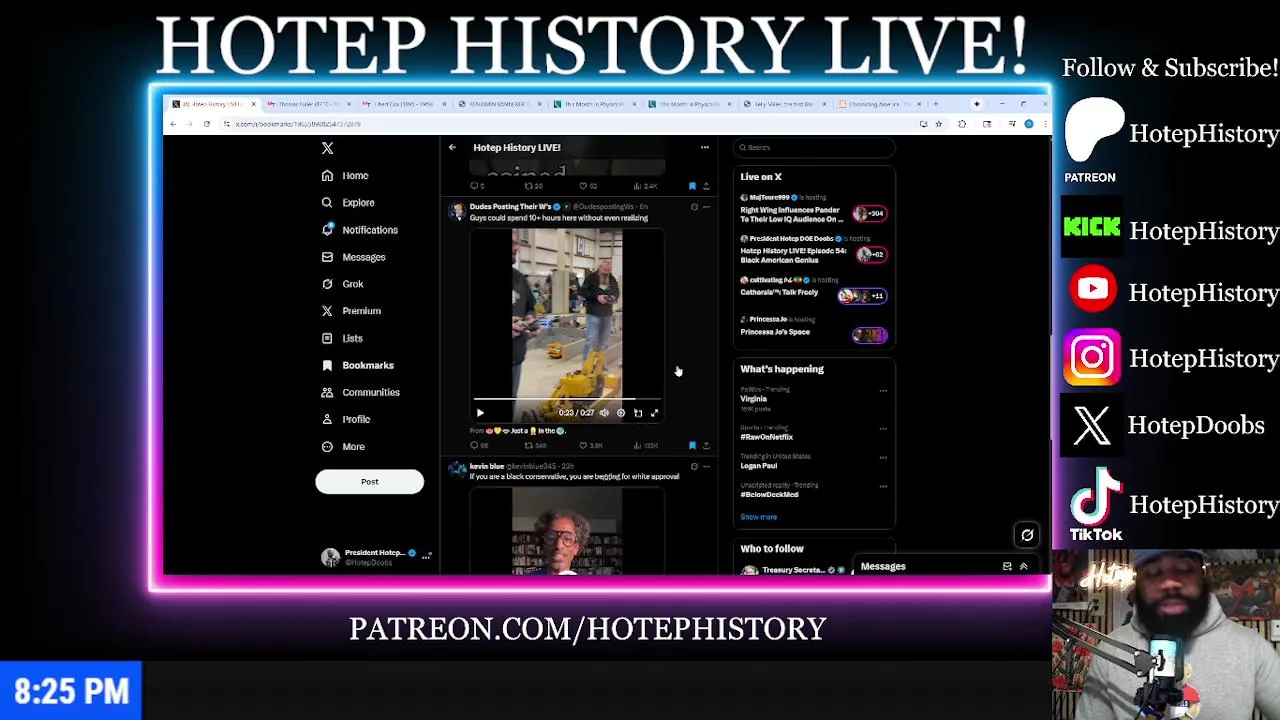Screen dimensions: 1280x720
Task: View analytics for the Dudes Posting post
Action: (x=646, y=446)
